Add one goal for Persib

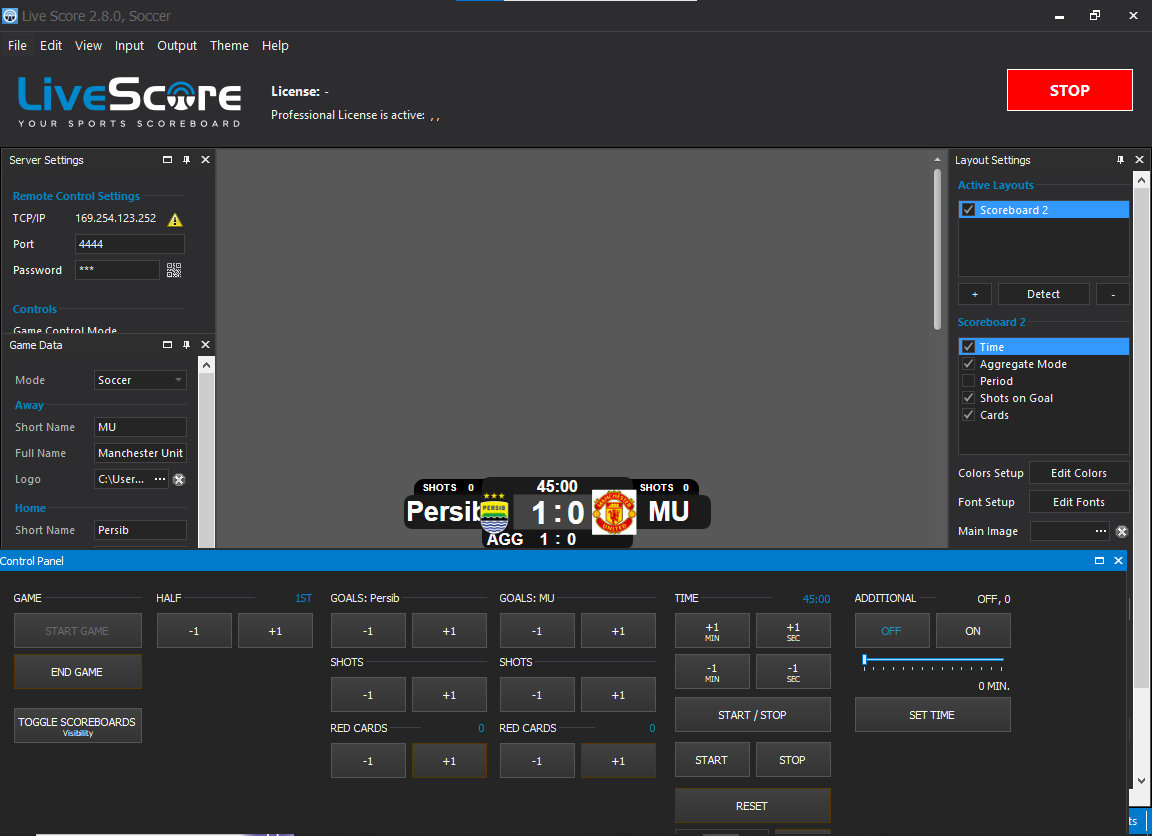pyautogui.click(x=449, y=631)
